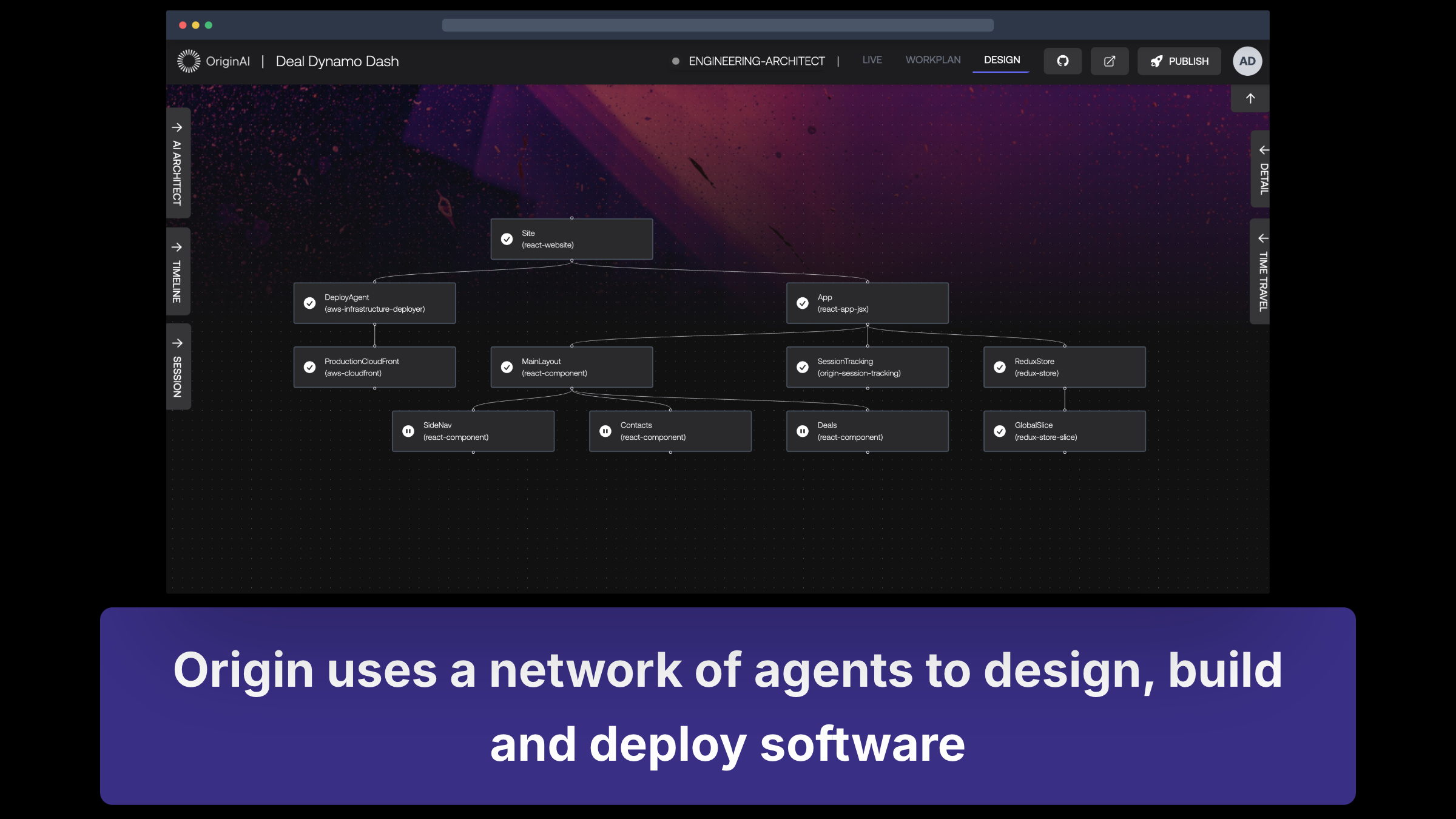Viewport: 1456px width, 819px height.
Task: Click the checkmark icon on GlobalSlice node
Action: point(1000,431)
